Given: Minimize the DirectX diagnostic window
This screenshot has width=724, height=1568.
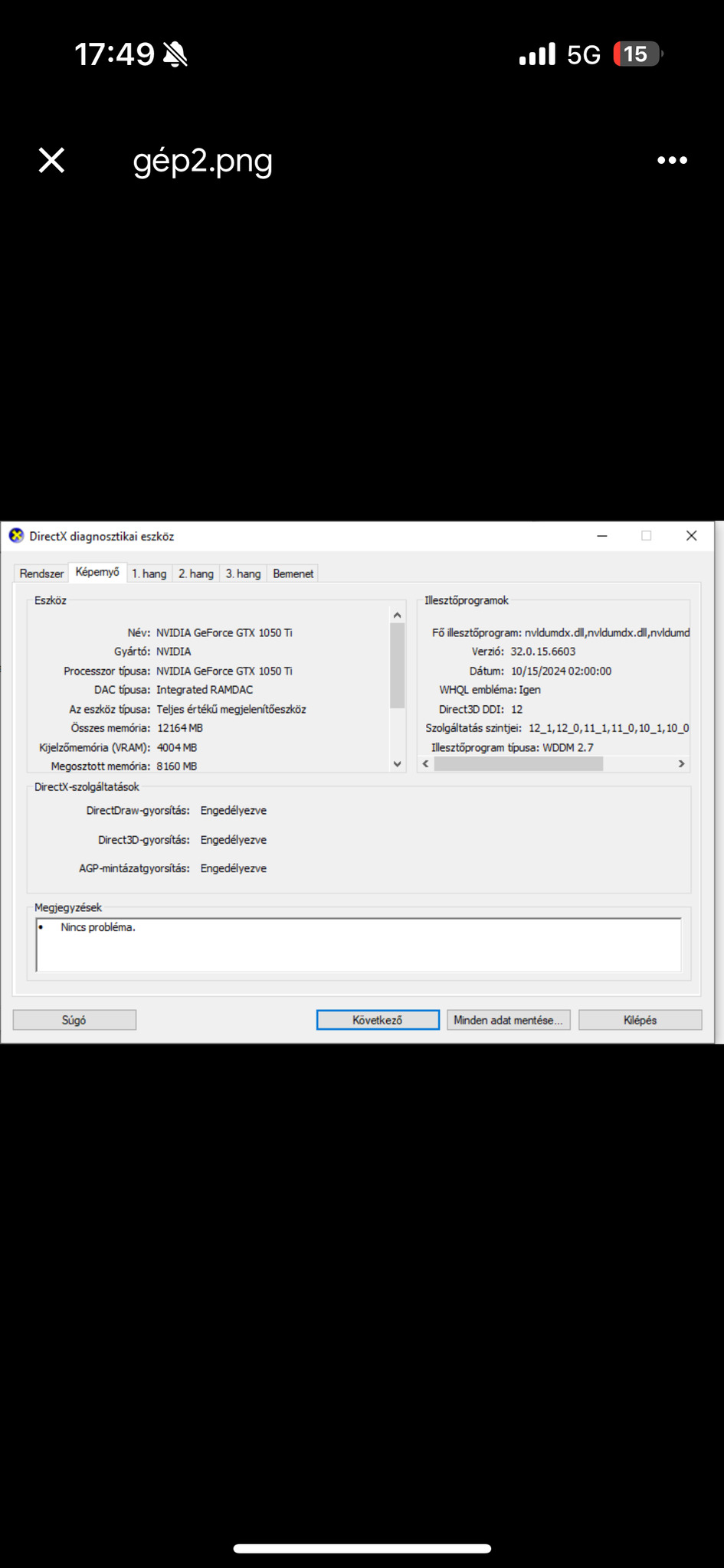Looking at the screenshot, I should [x=602, y=536].
